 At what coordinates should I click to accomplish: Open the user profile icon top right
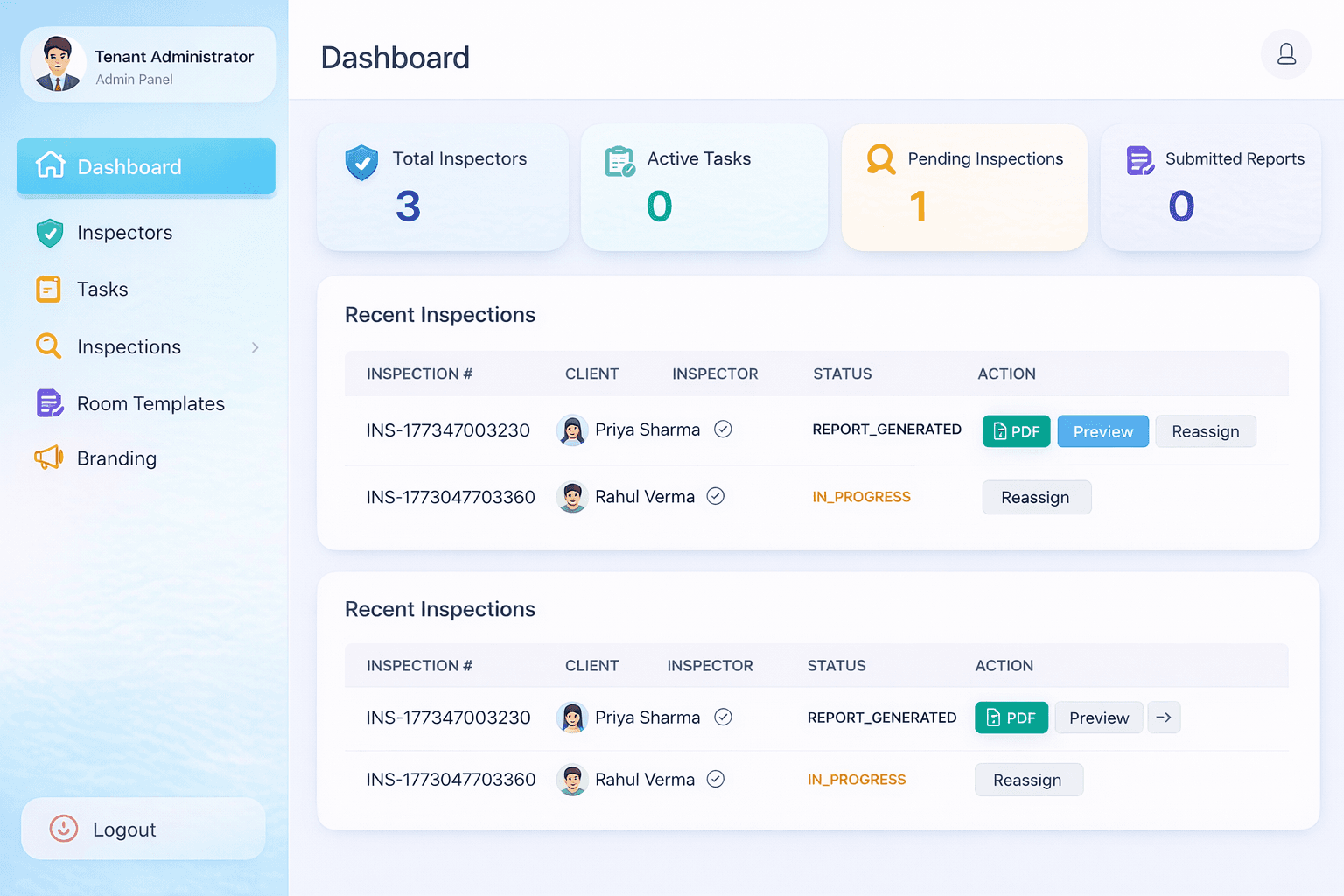[x=1286, y=54]
